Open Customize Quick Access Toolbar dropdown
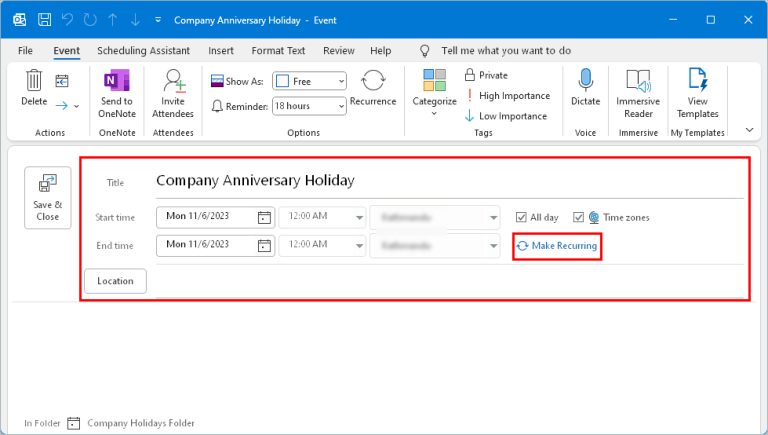Image resolution: width=768 pixels, height=435 pixels. tap(158, 20)
